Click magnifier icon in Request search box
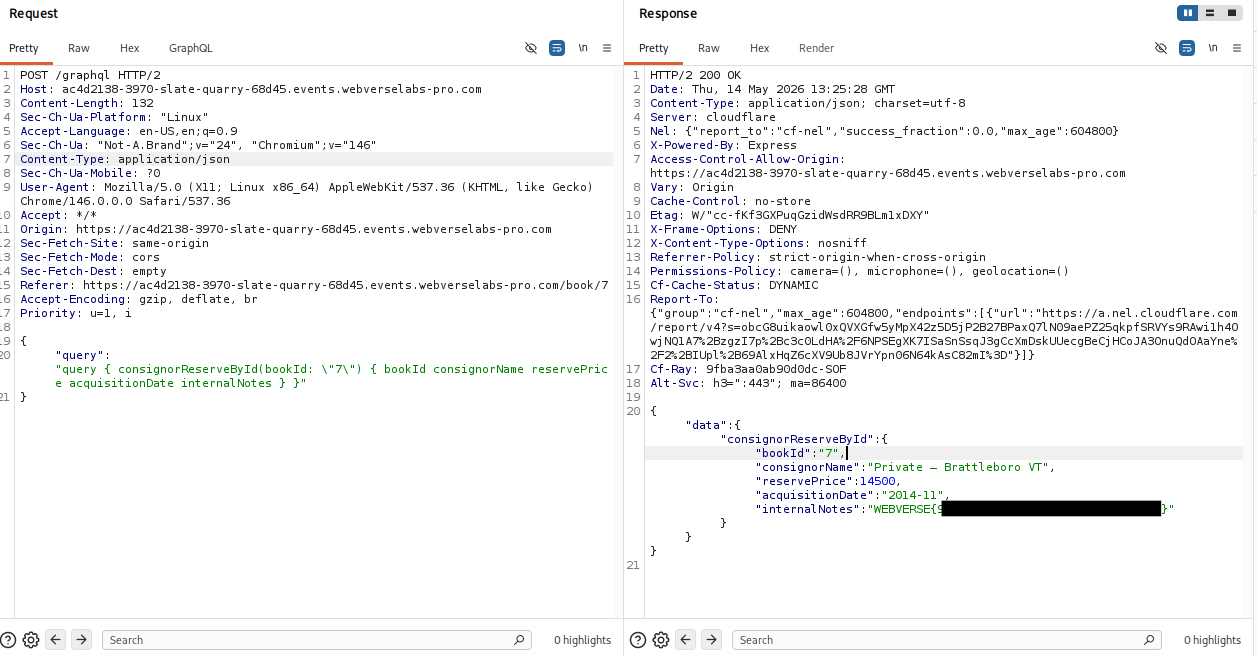The image size is (1257, 656). 519,640
